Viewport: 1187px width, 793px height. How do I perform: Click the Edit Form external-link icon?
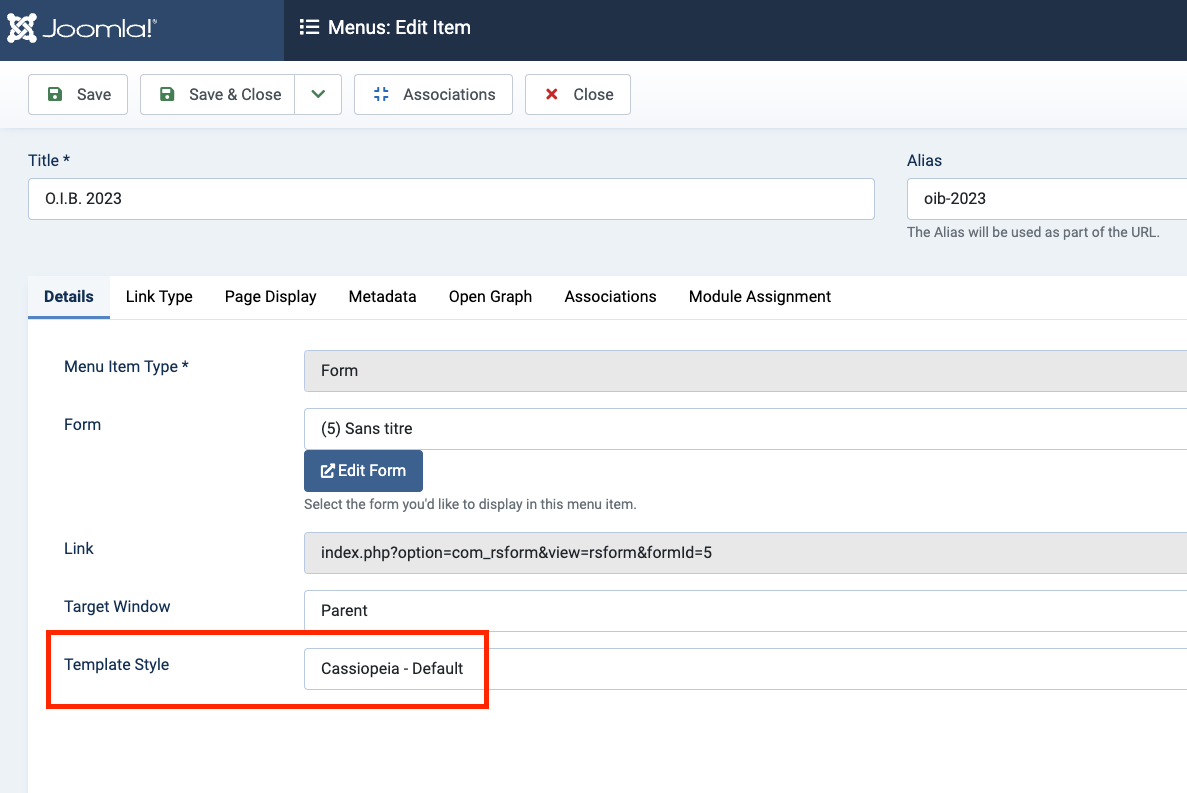(x=330, y=470)
